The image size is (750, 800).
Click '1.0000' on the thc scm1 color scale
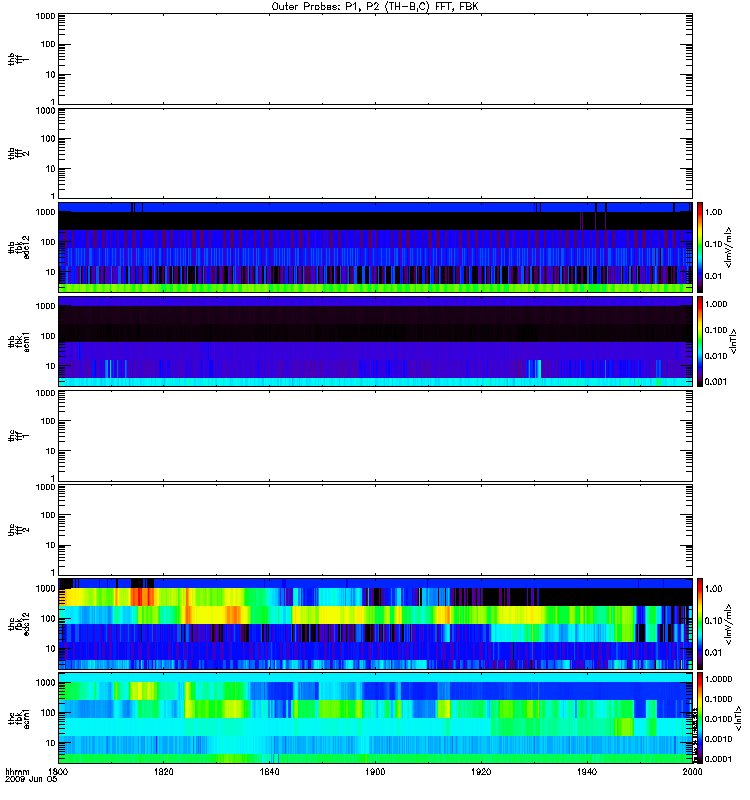tap(718, 679)
